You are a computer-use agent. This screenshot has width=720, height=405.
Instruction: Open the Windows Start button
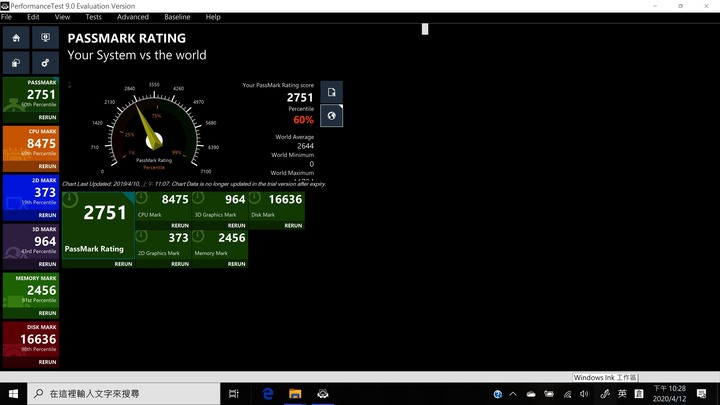click(13, 394)
